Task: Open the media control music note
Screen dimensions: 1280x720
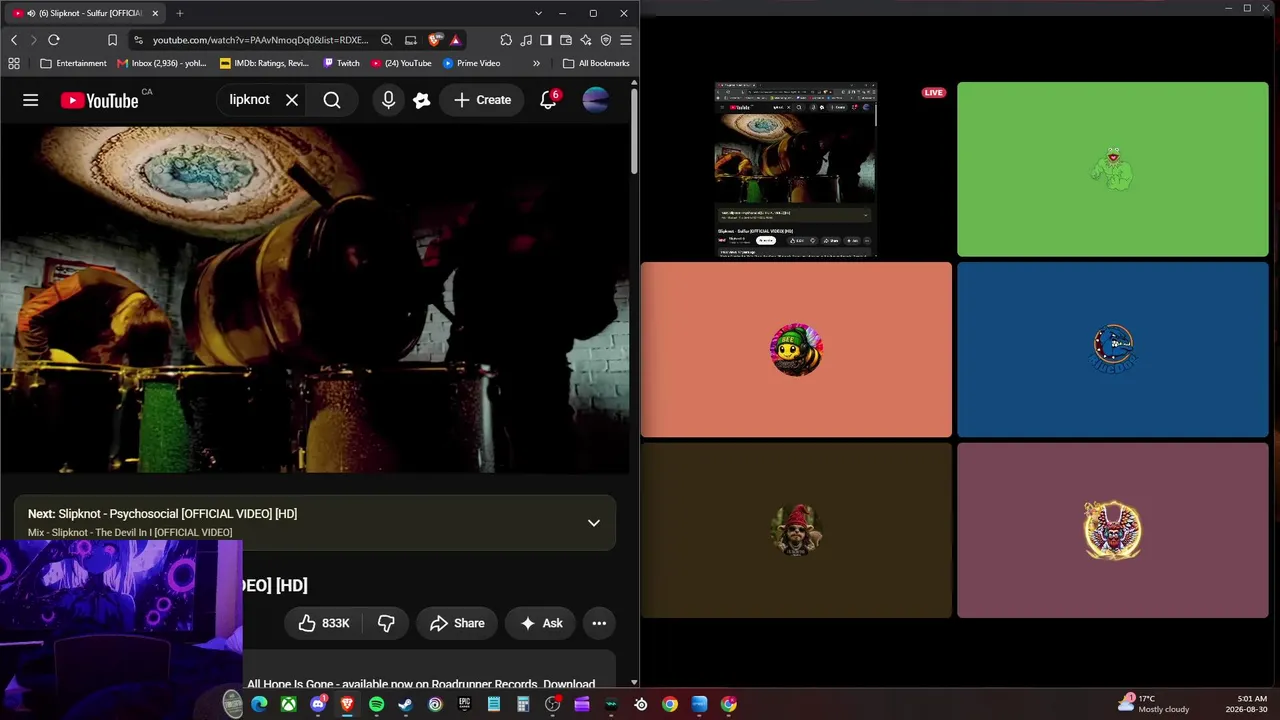Action: [526, 40]
